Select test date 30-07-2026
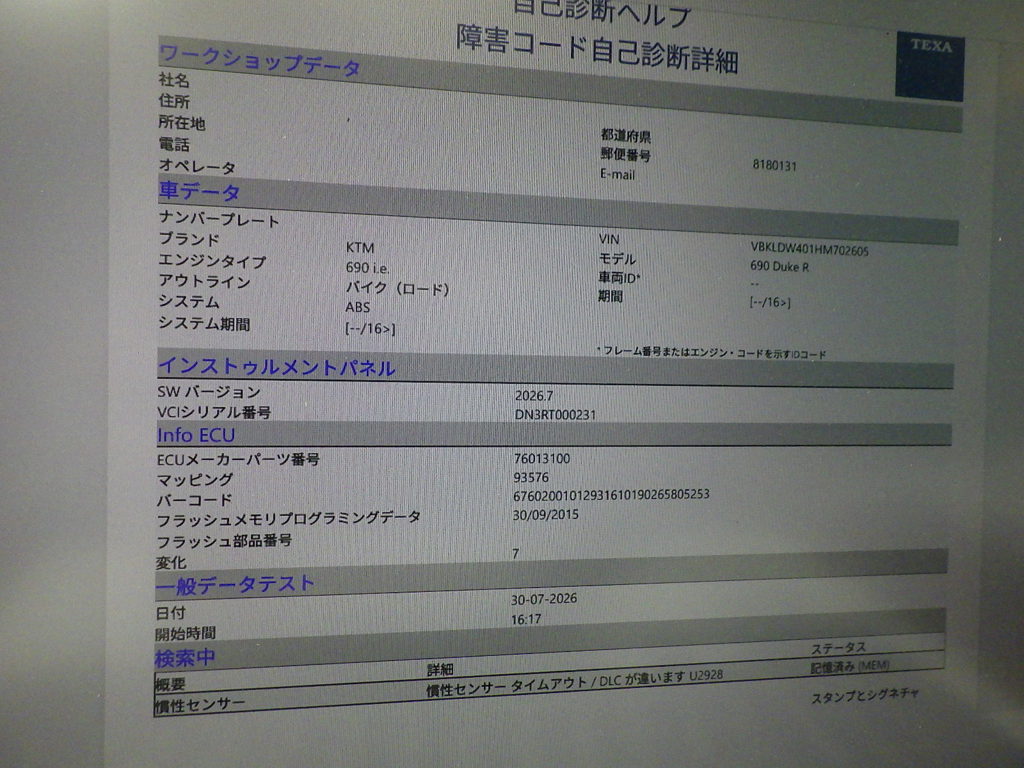Screen dimensions: 1024x768 tap(543, 599)
